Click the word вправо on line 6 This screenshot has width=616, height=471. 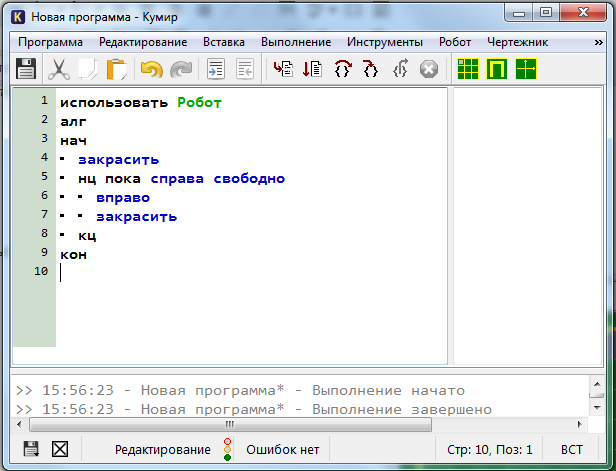(123, 198)
